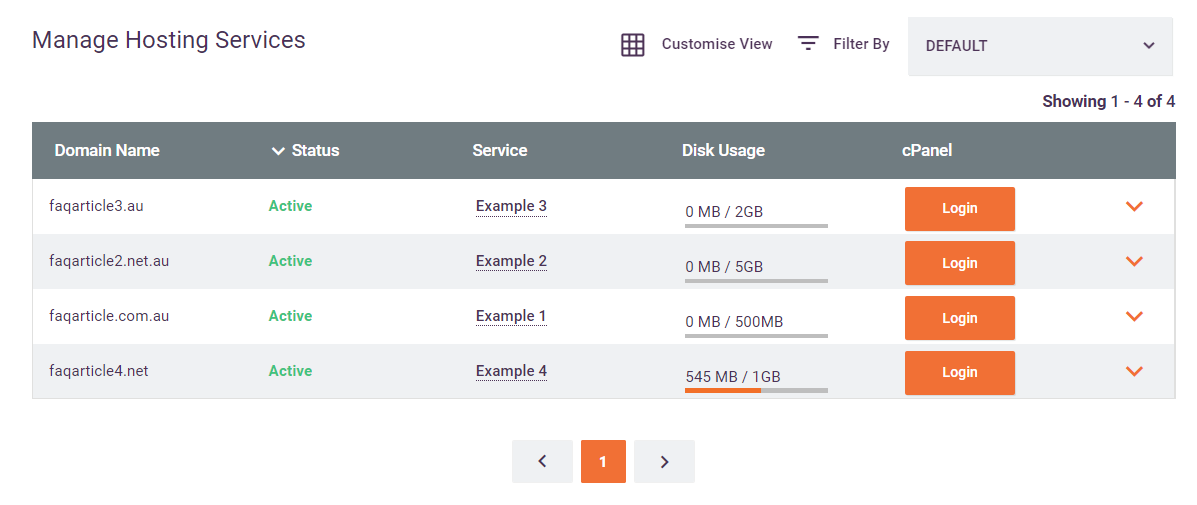The width and height of the screenshot is (1197, 505).
Task: Click the 545 MB / 1GB usage bar
Action: tap(757, 390)
